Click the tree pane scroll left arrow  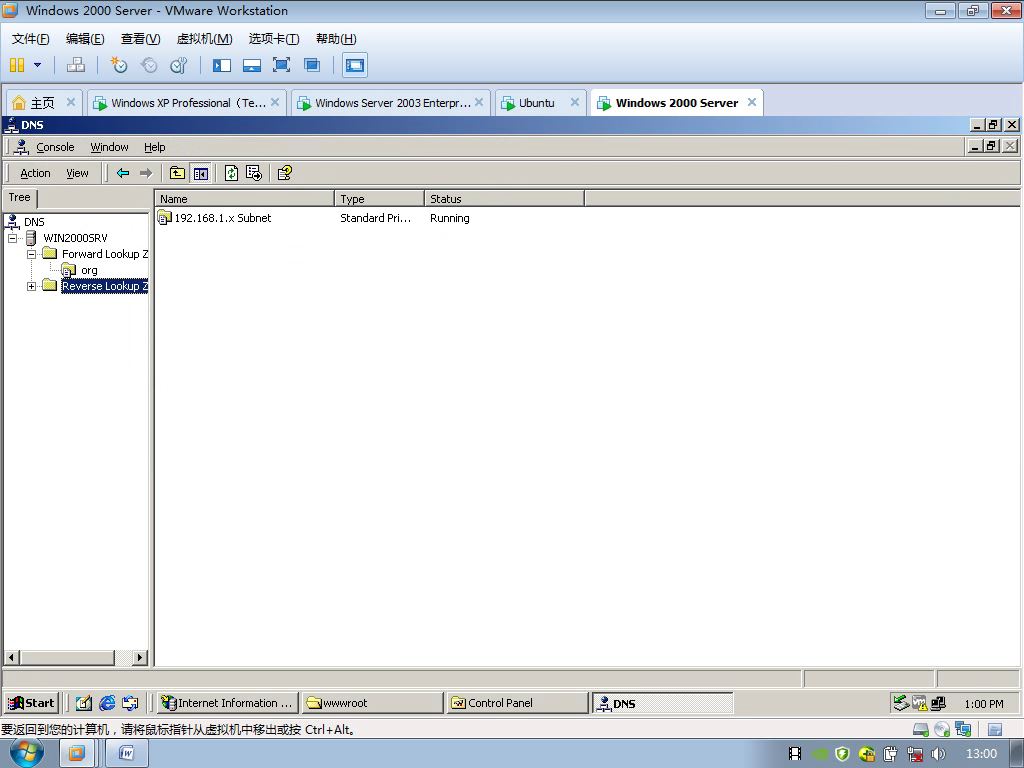(12, 657)
